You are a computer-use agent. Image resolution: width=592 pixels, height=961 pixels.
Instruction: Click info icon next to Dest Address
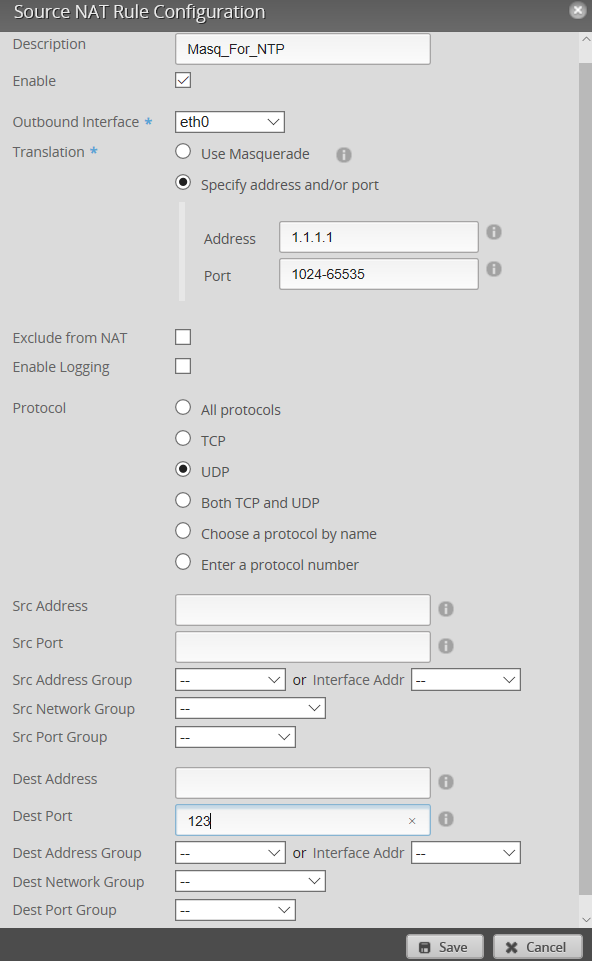[446, 782]
